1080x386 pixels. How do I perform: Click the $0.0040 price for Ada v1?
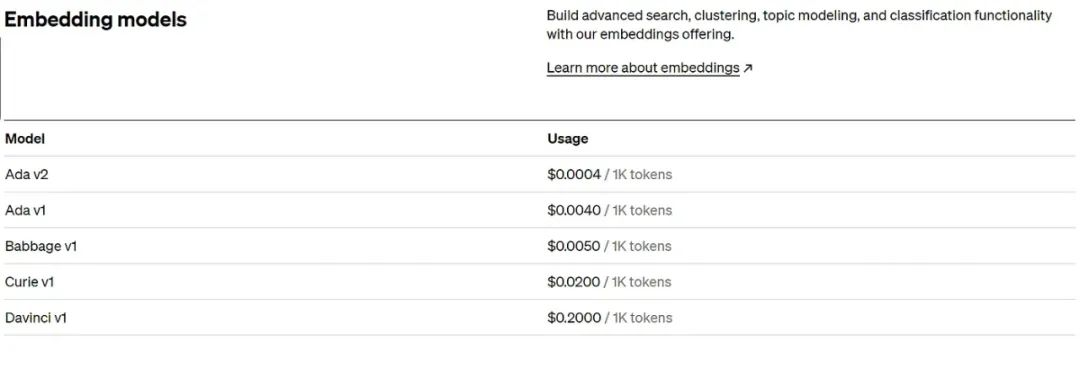tap(574, 210)
